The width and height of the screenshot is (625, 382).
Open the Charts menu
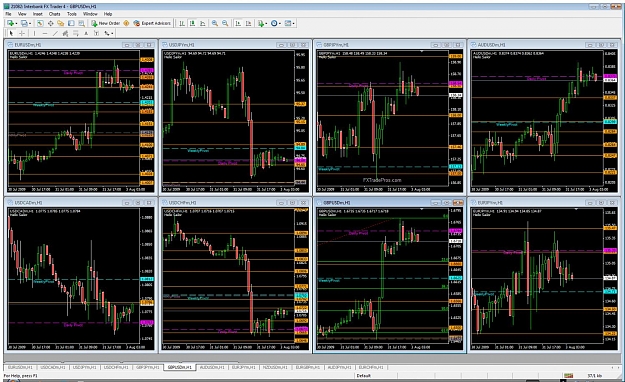click(x=54, y=14)
